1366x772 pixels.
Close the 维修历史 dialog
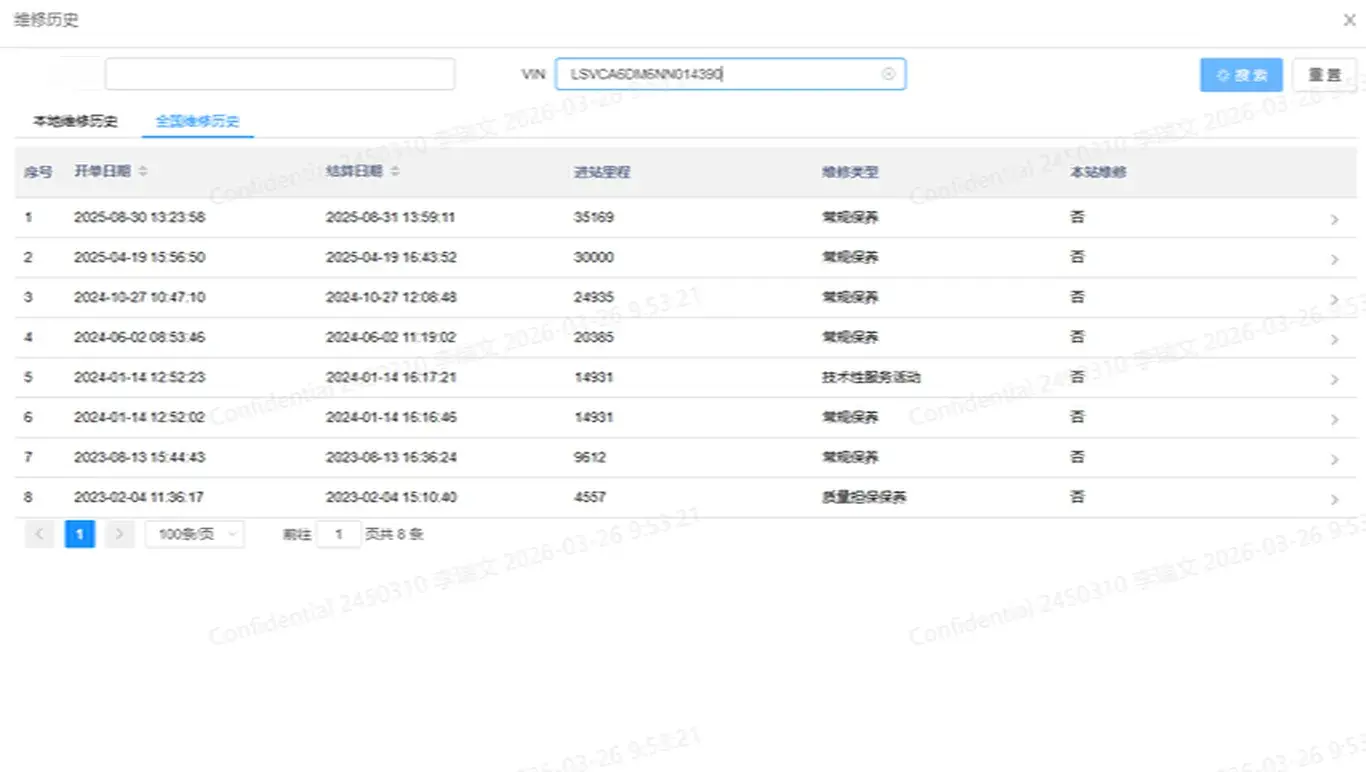coord(1349,20)
